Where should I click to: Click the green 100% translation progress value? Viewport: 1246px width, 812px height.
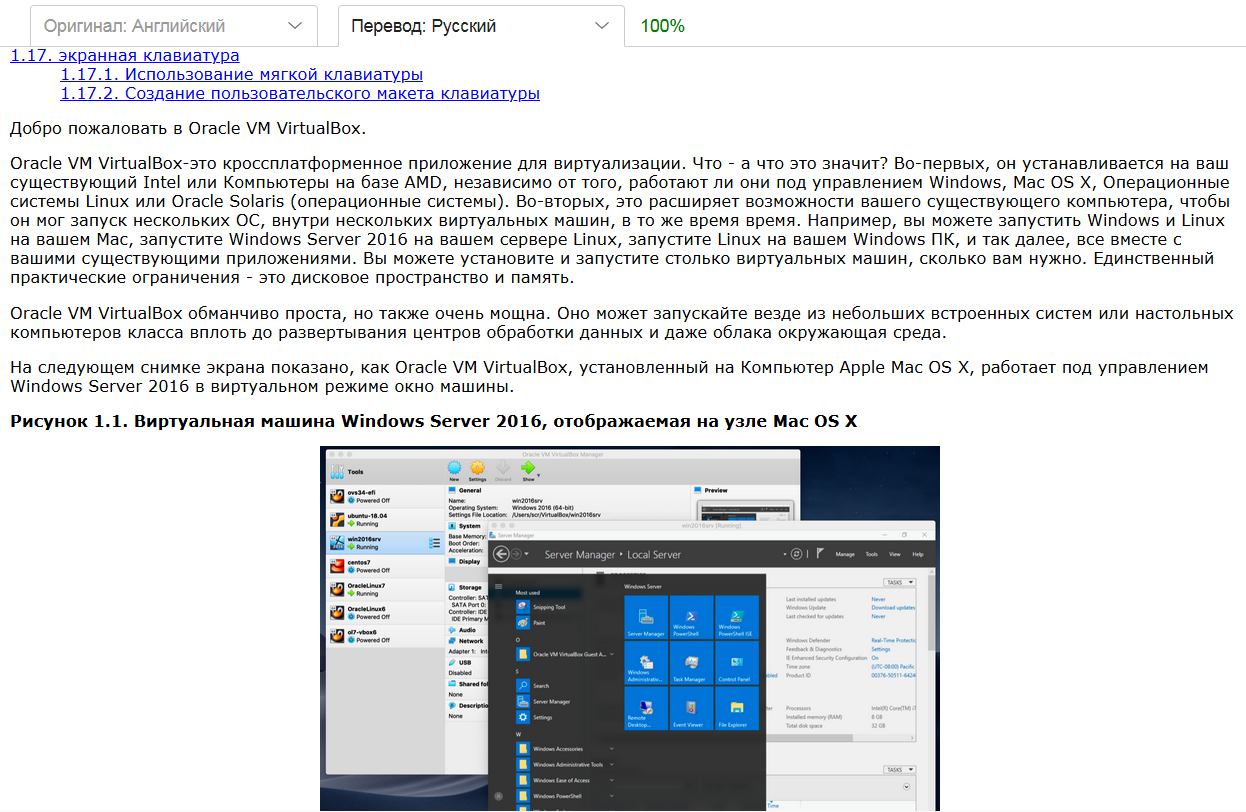click(x=662, y=26)
